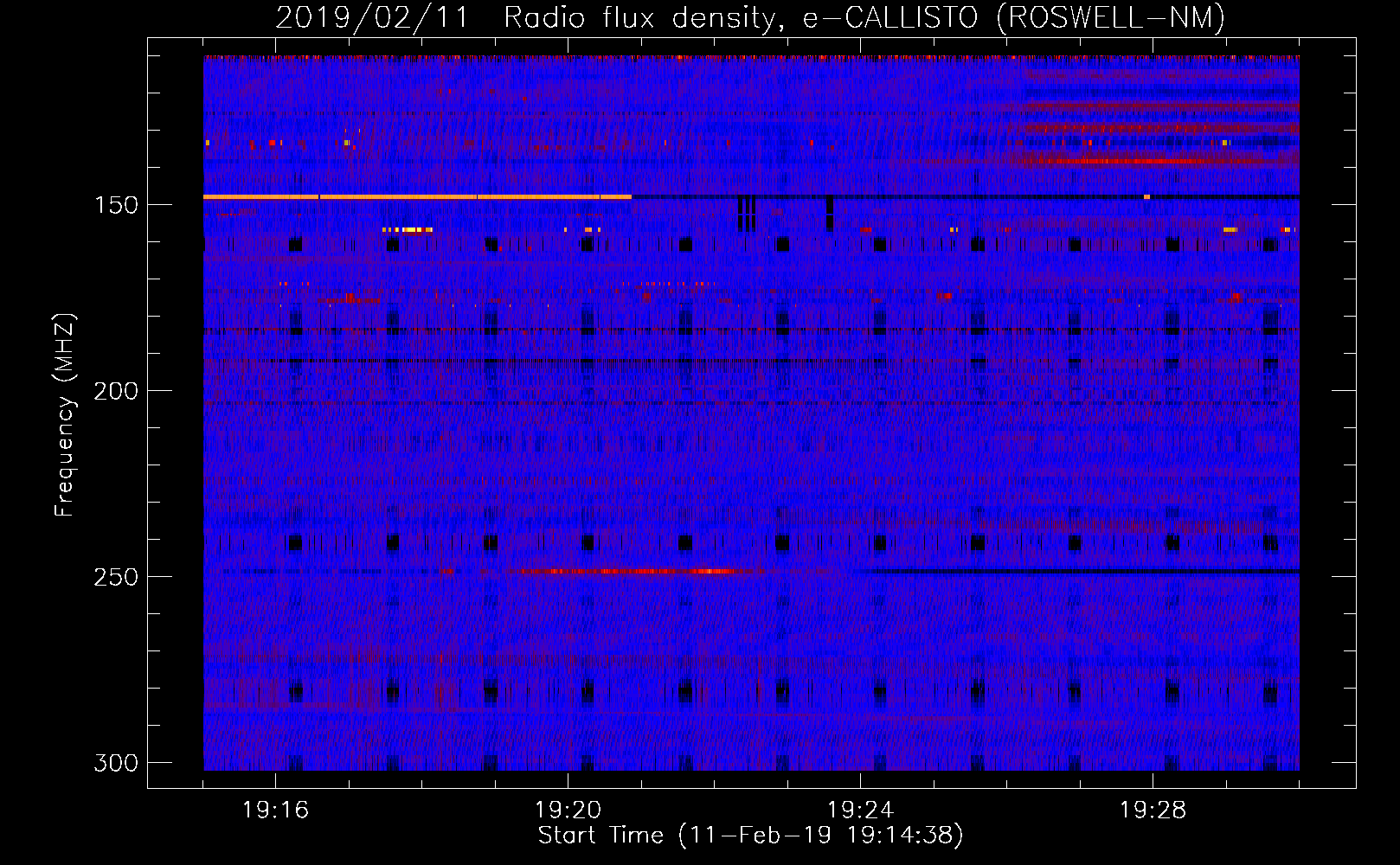Click the "Start Time (11-Feb-19 19:14:38)" label
The width and height of the screenshot is (1400, 865).
click(x=750, y=836)
